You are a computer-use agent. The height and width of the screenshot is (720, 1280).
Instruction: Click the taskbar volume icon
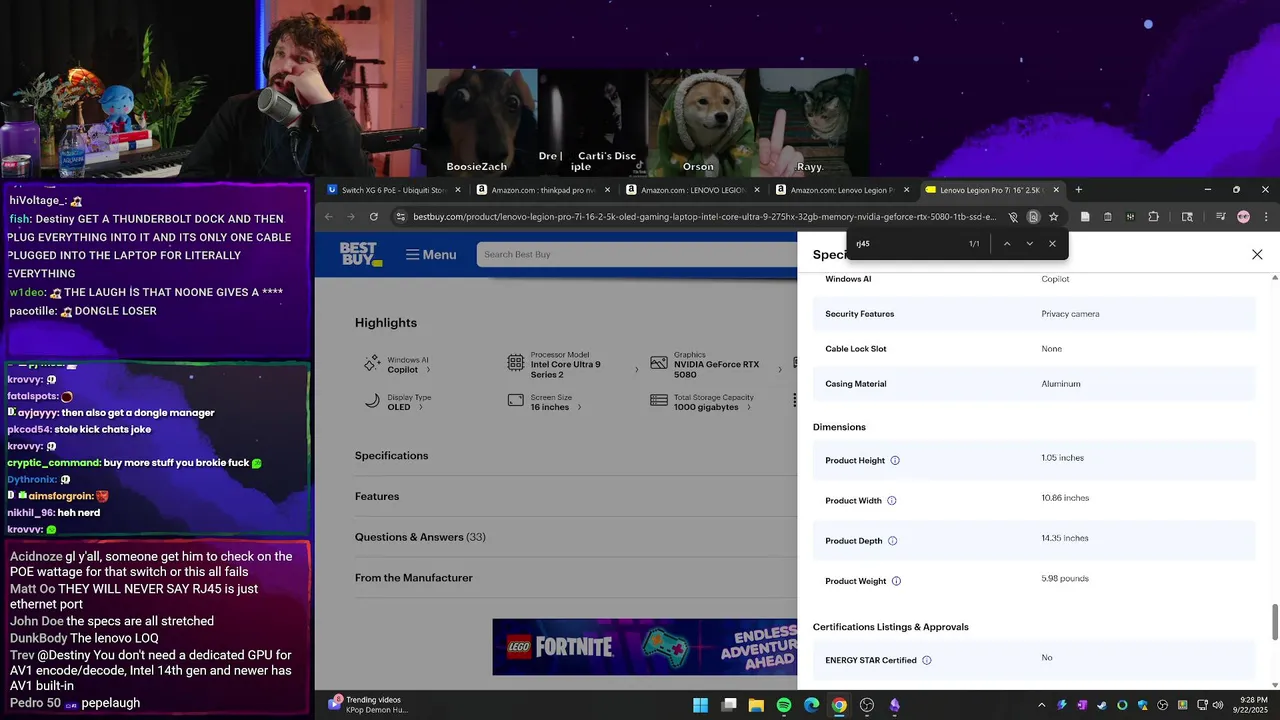(x=1217, y=705)
